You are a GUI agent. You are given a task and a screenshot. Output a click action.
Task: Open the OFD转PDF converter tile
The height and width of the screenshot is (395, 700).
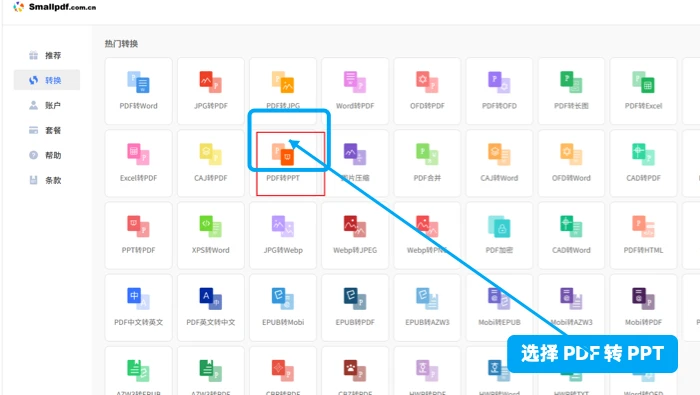tap(427, 91)
